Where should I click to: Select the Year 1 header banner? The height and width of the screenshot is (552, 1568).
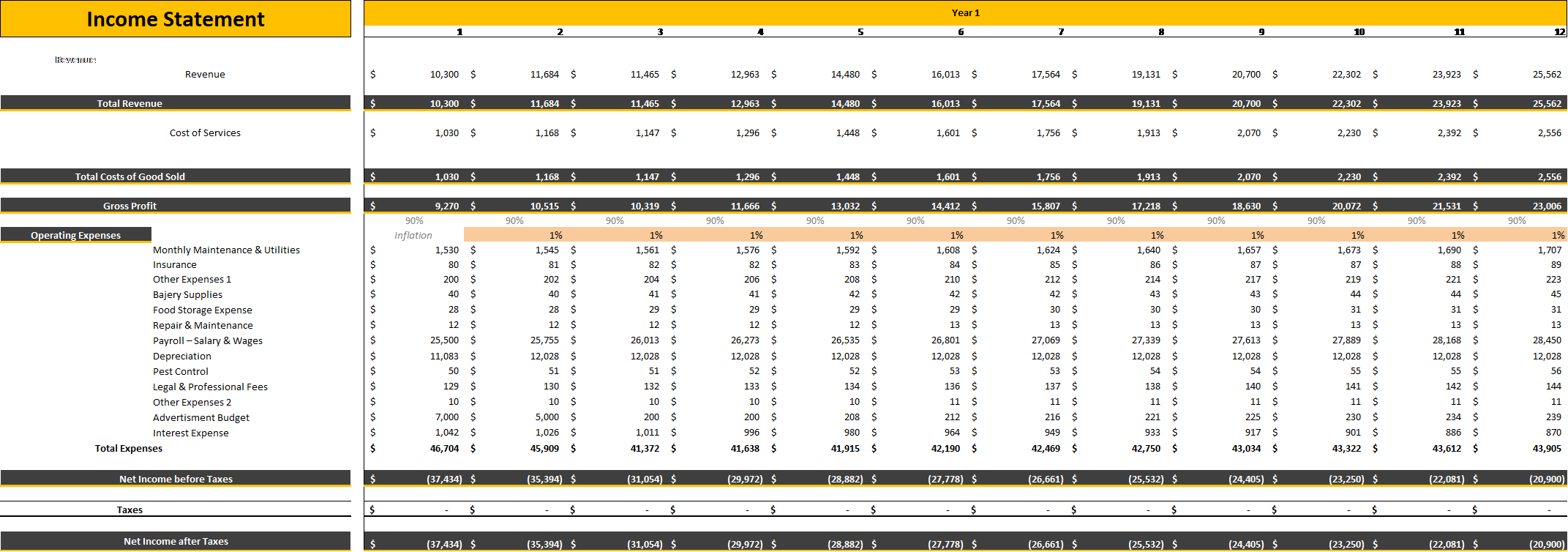pos(965,13)
